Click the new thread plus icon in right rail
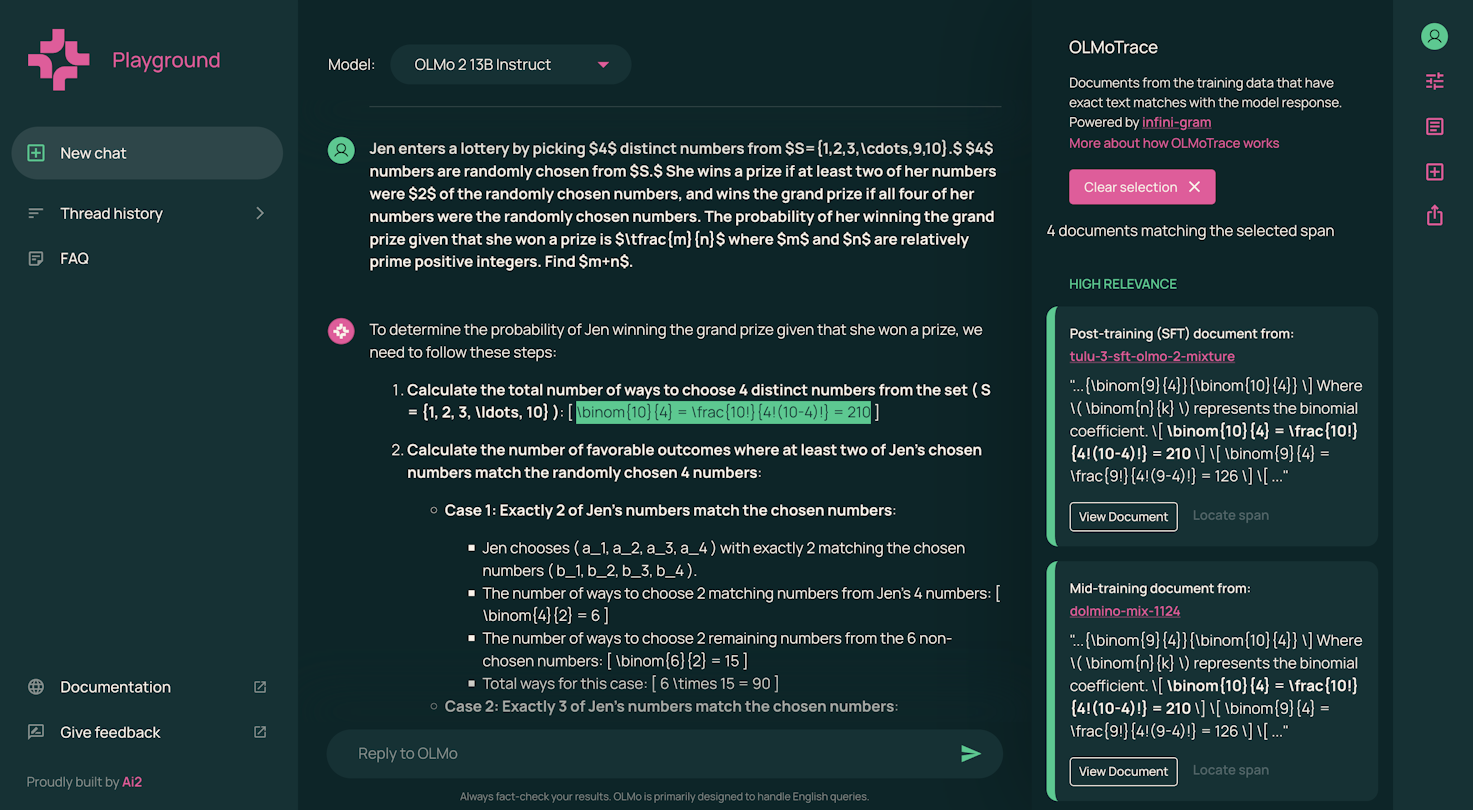The height and width of the screenshot is (810, 1473). pyautogui.click(x=1434, y=172)
